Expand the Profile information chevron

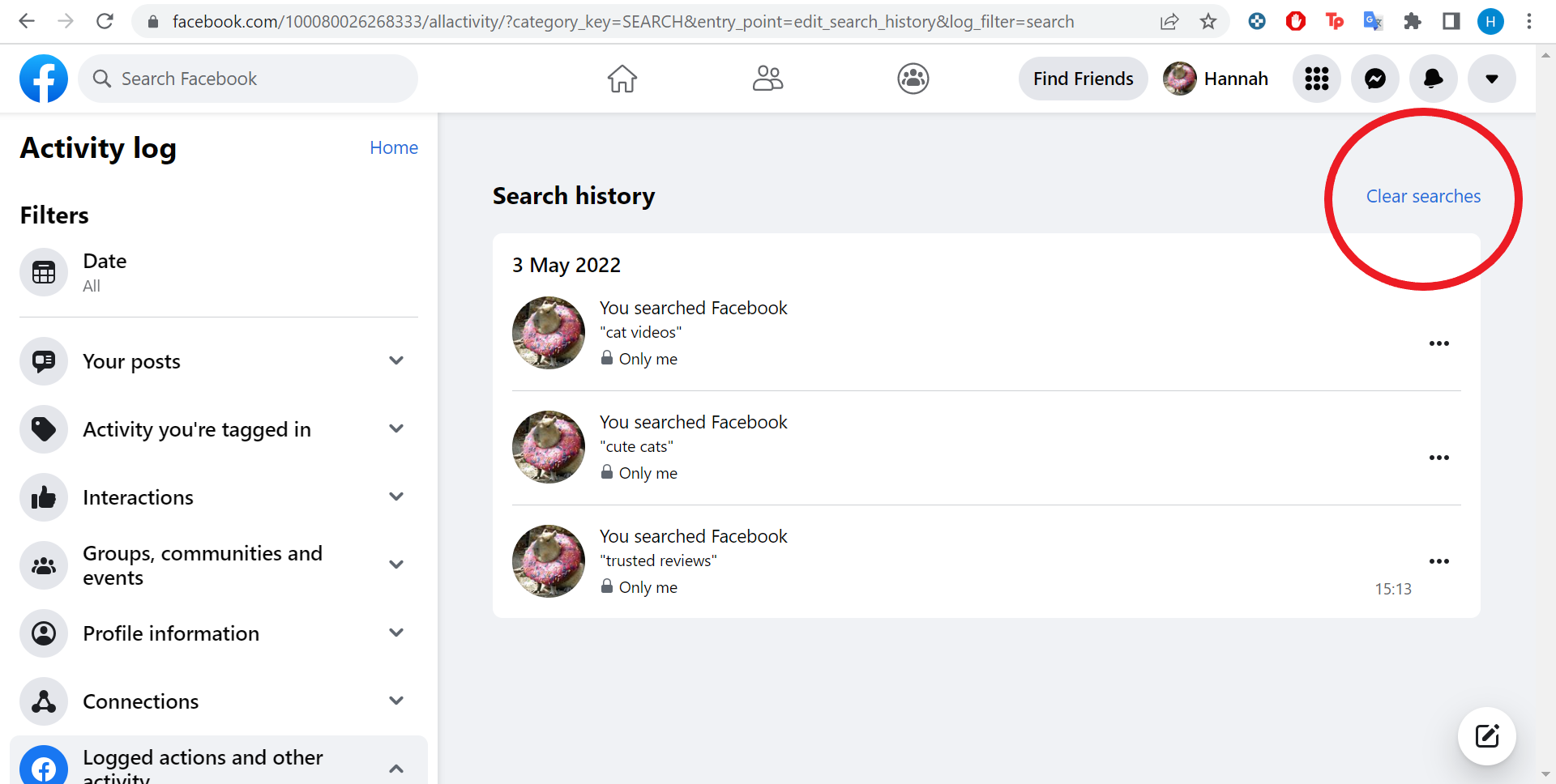click(x=396, y=633)
